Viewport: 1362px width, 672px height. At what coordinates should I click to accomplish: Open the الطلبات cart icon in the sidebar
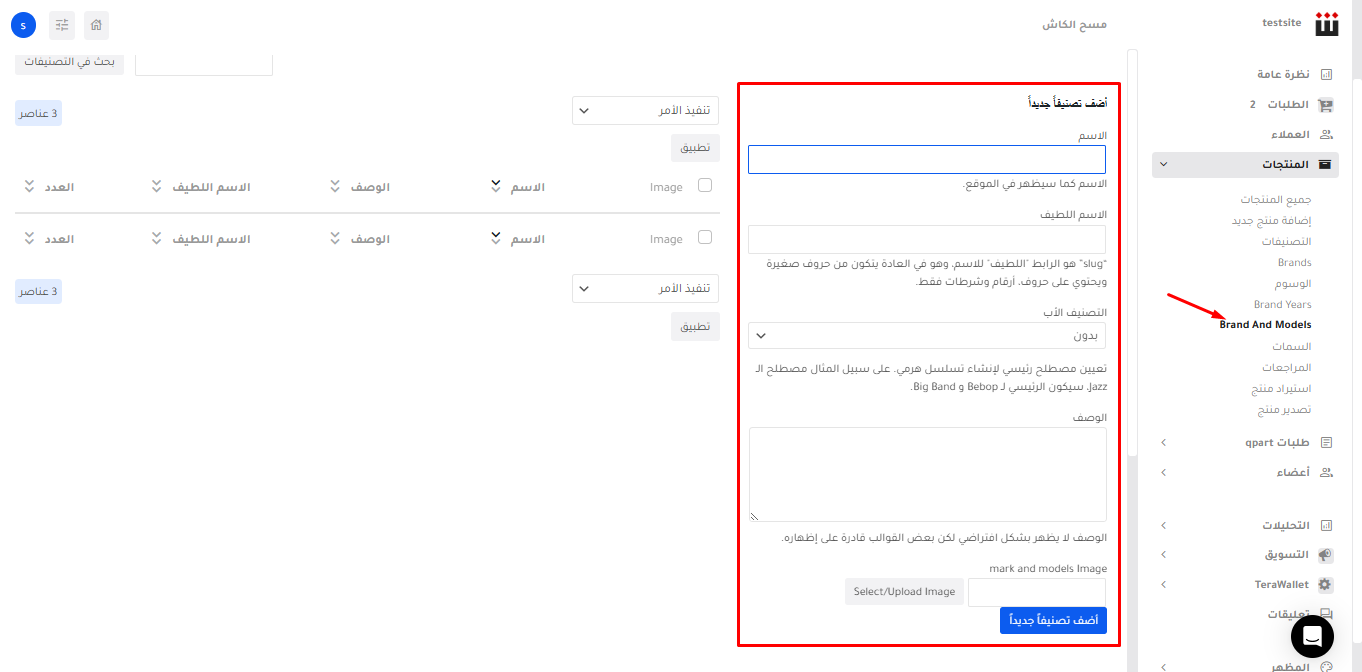click(1326, 105)
